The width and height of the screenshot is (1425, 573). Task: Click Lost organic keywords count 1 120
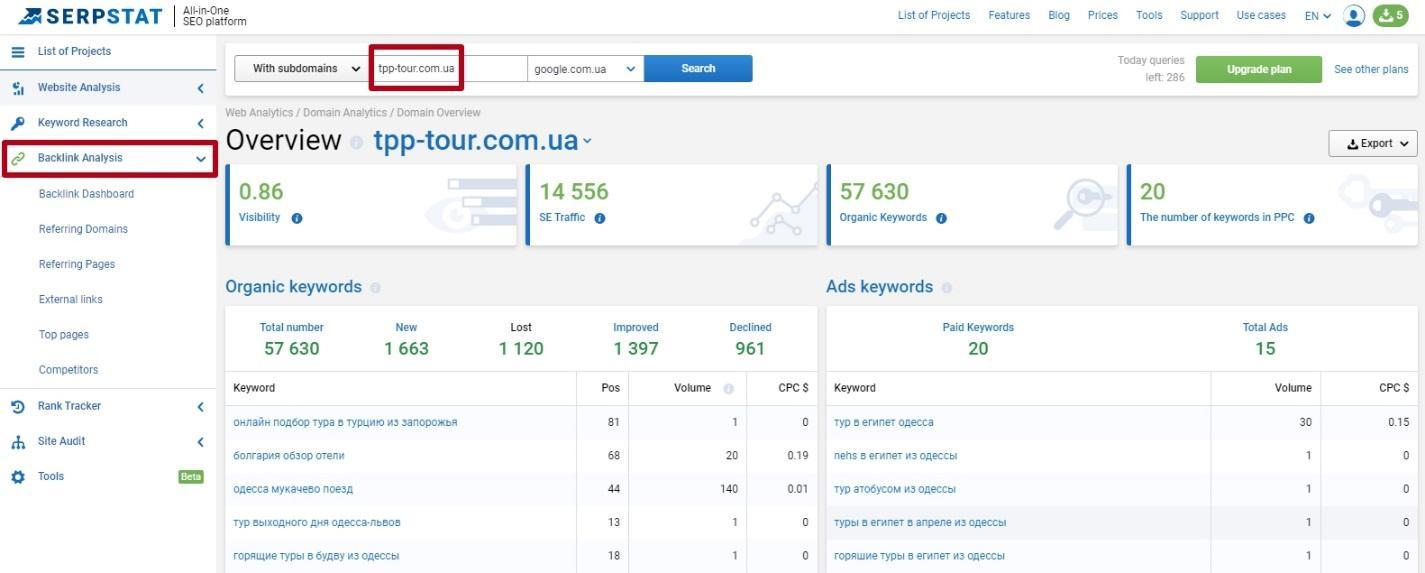tap(521, 349)
